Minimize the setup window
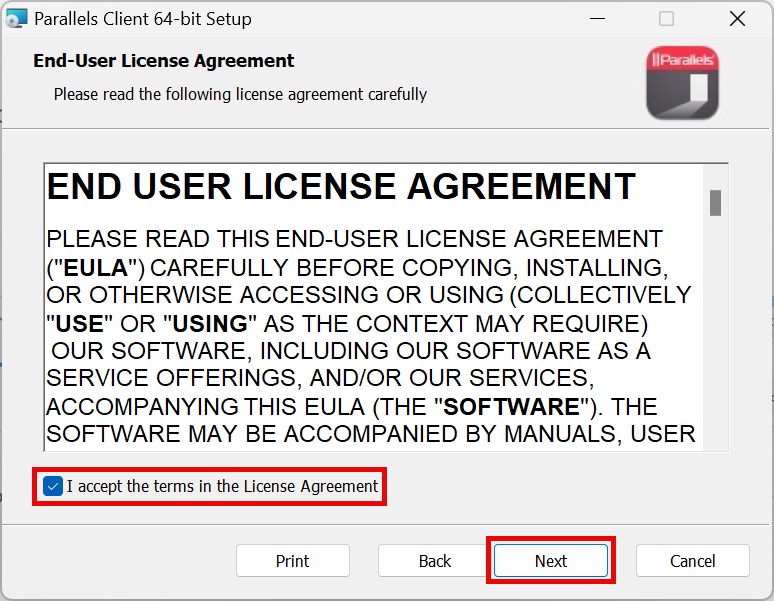This screenshot has height=601, width=774. point(597,19)
